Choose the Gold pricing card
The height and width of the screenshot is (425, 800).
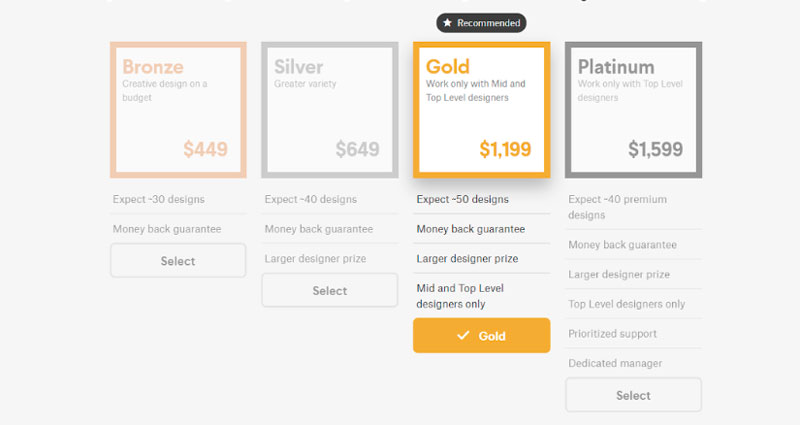click(x=482, y=110)
